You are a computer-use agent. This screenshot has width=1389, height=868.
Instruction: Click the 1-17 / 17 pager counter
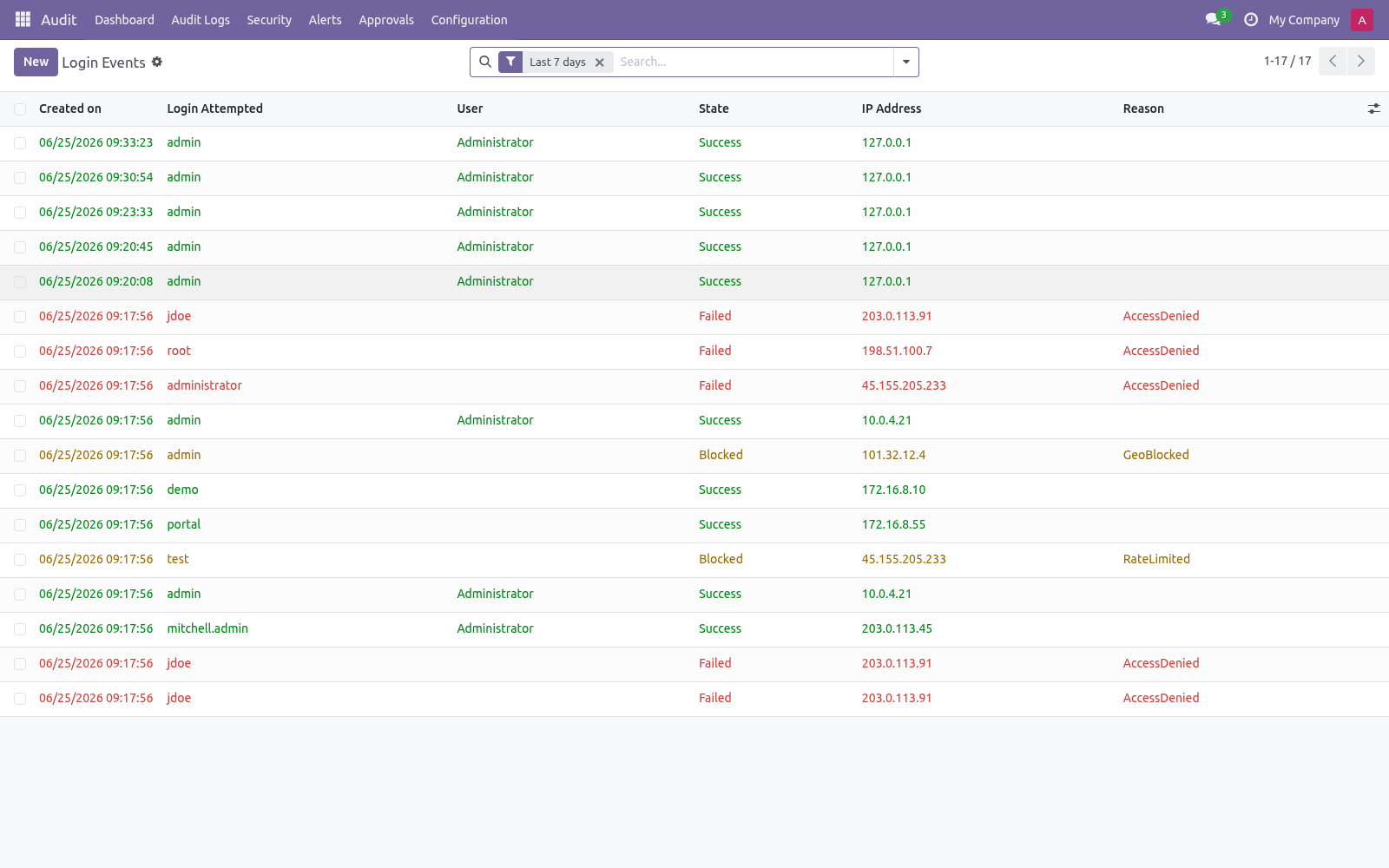coord(1287,61)
